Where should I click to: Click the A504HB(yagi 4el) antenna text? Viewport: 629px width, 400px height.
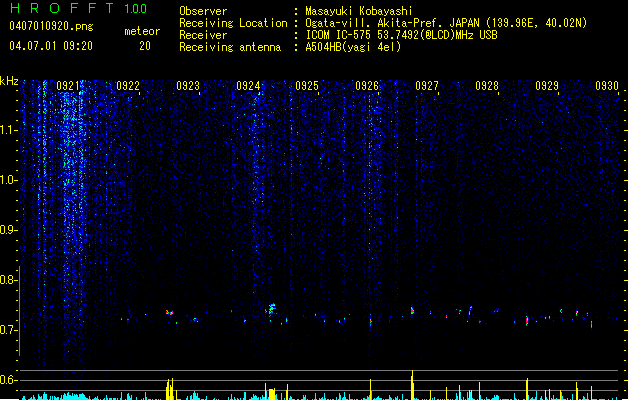click(353, 47)
